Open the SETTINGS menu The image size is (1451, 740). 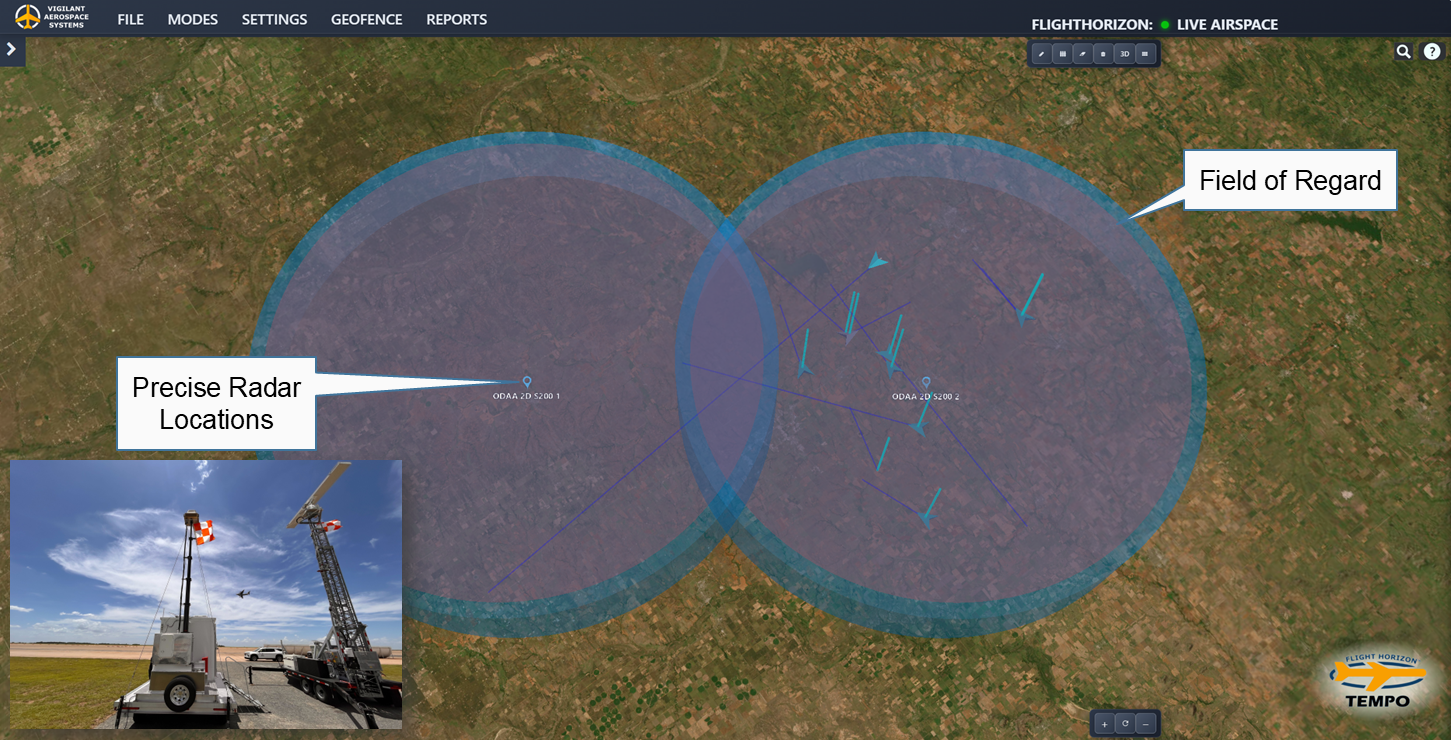click(x=274, y=20)
